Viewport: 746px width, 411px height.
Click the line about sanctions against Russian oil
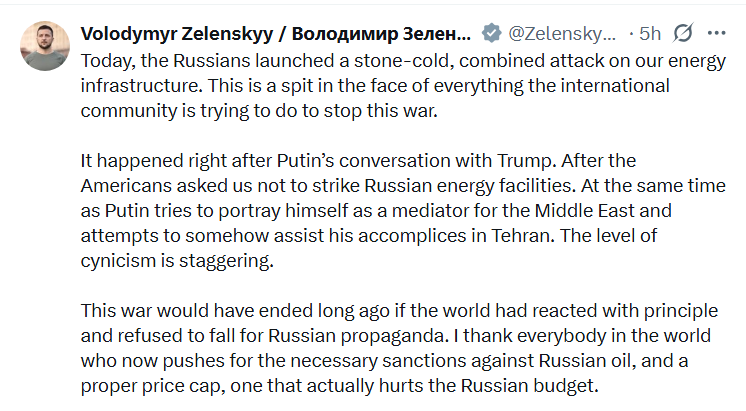[x=384, y=361]
